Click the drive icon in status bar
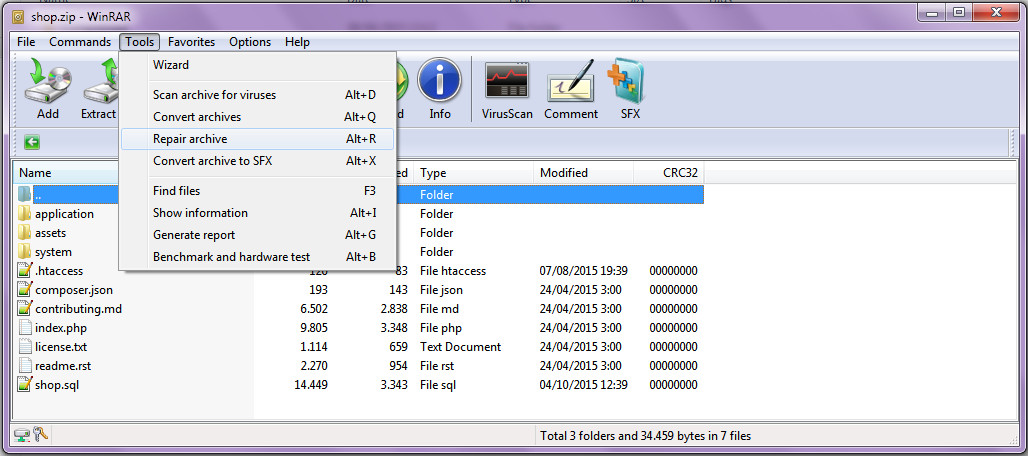Viewport: 1028px width, 456px height. pos(22,435)
